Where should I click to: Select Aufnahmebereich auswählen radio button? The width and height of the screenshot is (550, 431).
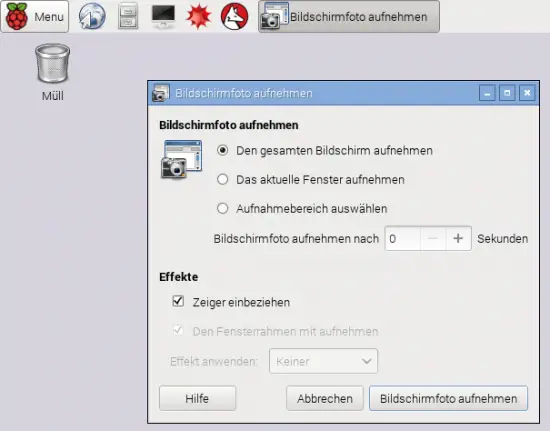[x=222, y=209]
